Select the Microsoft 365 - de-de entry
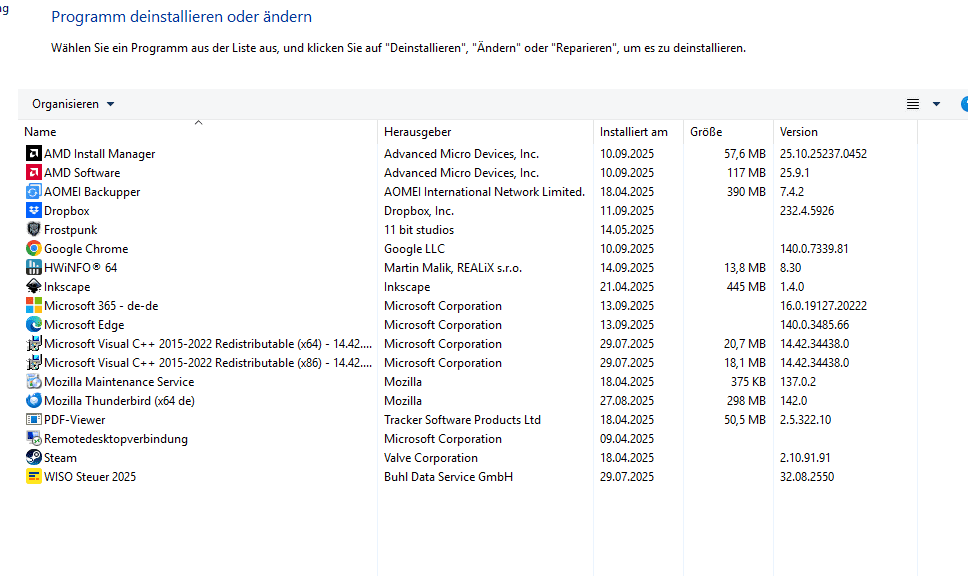This screenshot has width=968, height=576. click(x=101, y=306)
